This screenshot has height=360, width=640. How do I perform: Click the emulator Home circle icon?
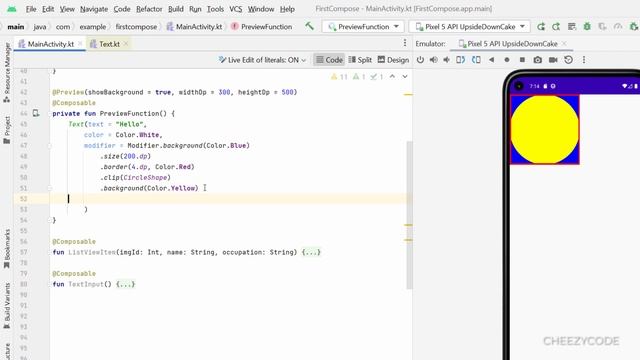[x=507, y=60]
